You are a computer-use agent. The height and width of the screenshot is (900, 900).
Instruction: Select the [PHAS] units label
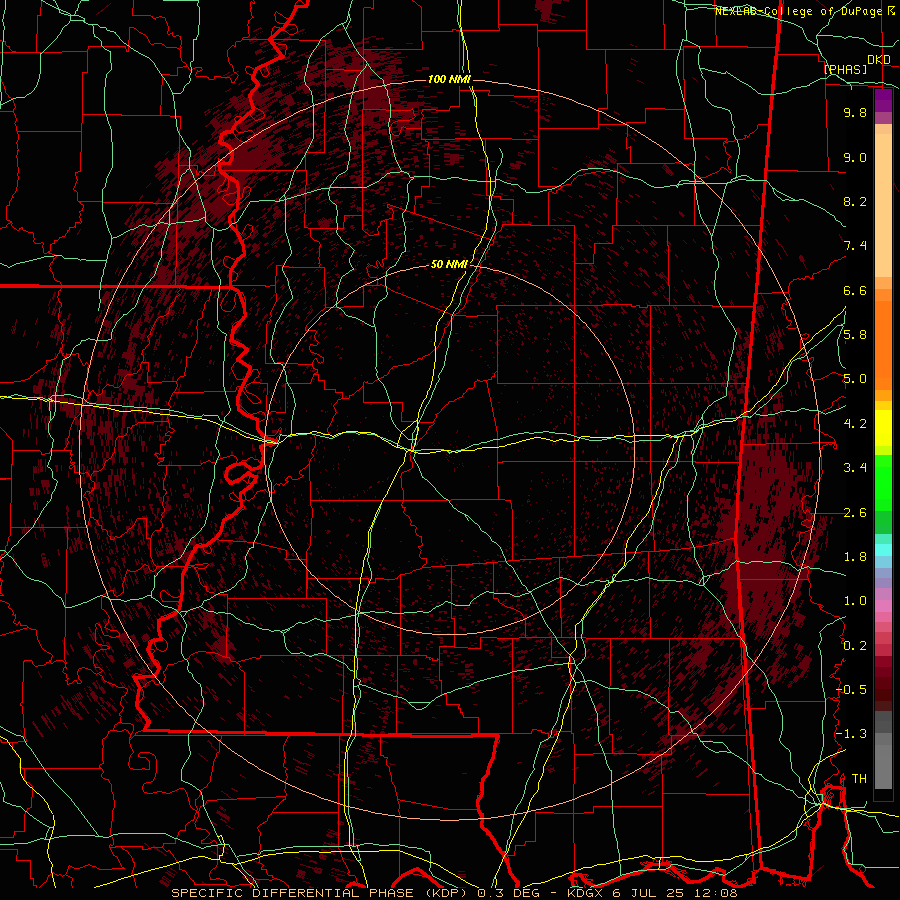click(x=845, y=69)
